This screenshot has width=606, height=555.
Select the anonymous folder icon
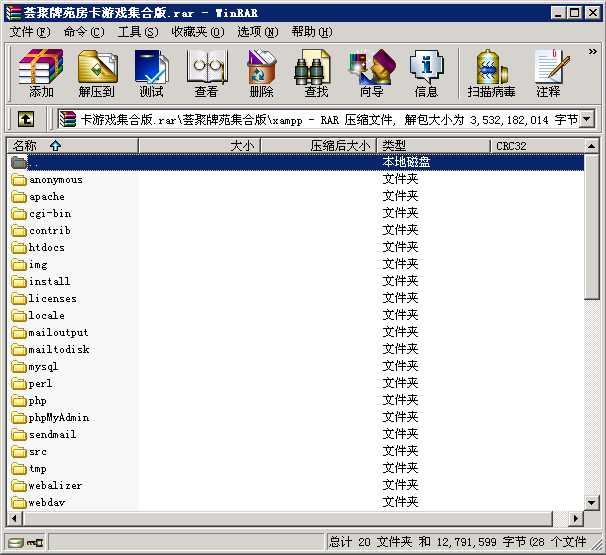pyautogui.click(x=19, y=180)
